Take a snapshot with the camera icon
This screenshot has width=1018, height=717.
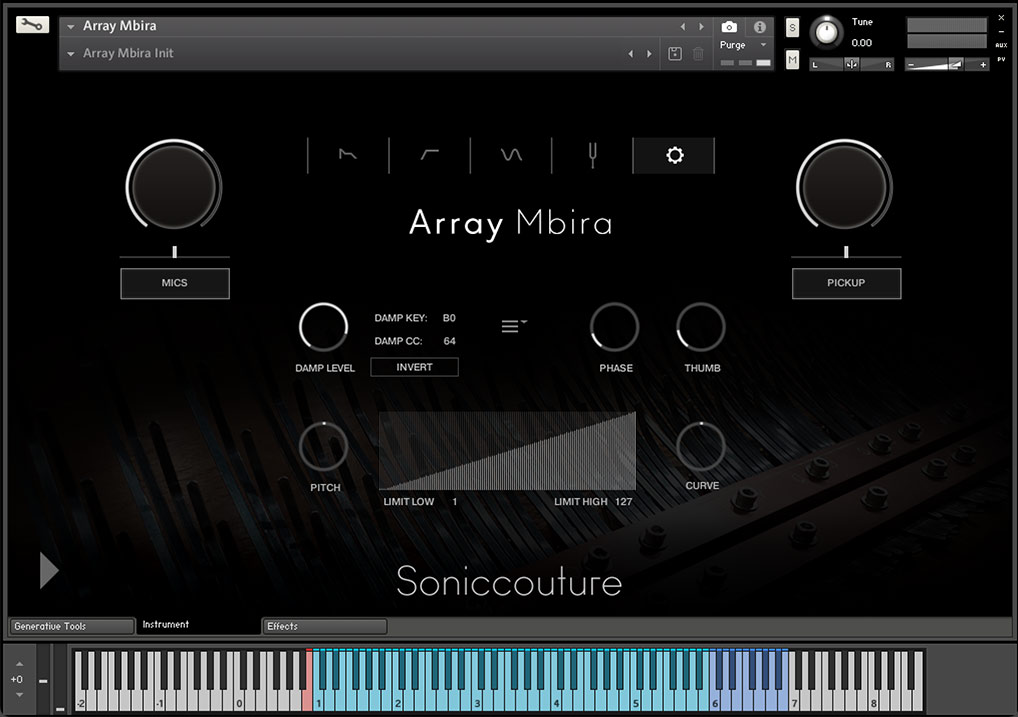pos(730,27)
